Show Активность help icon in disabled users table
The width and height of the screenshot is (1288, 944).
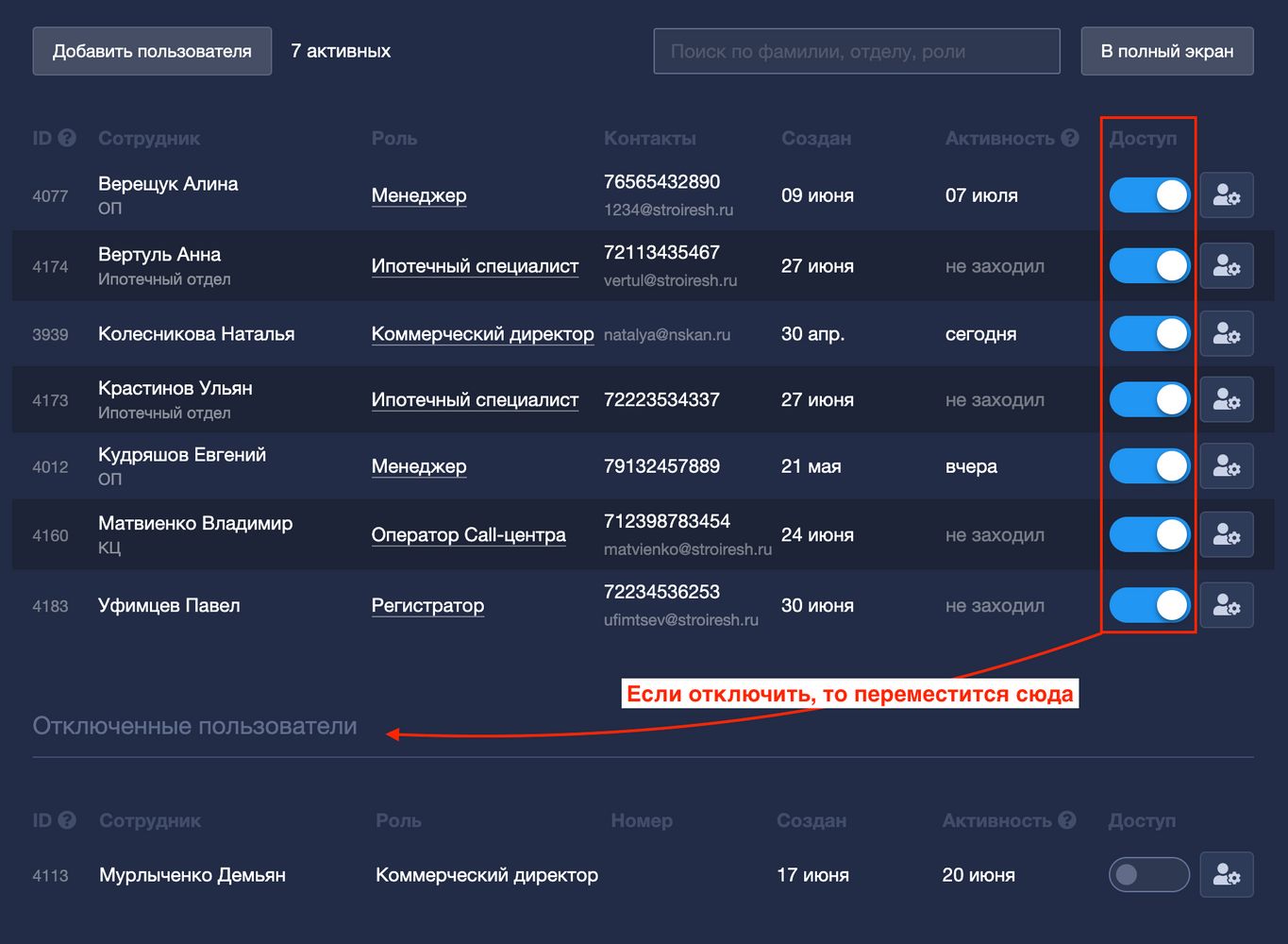click(x=1067, y=820)
